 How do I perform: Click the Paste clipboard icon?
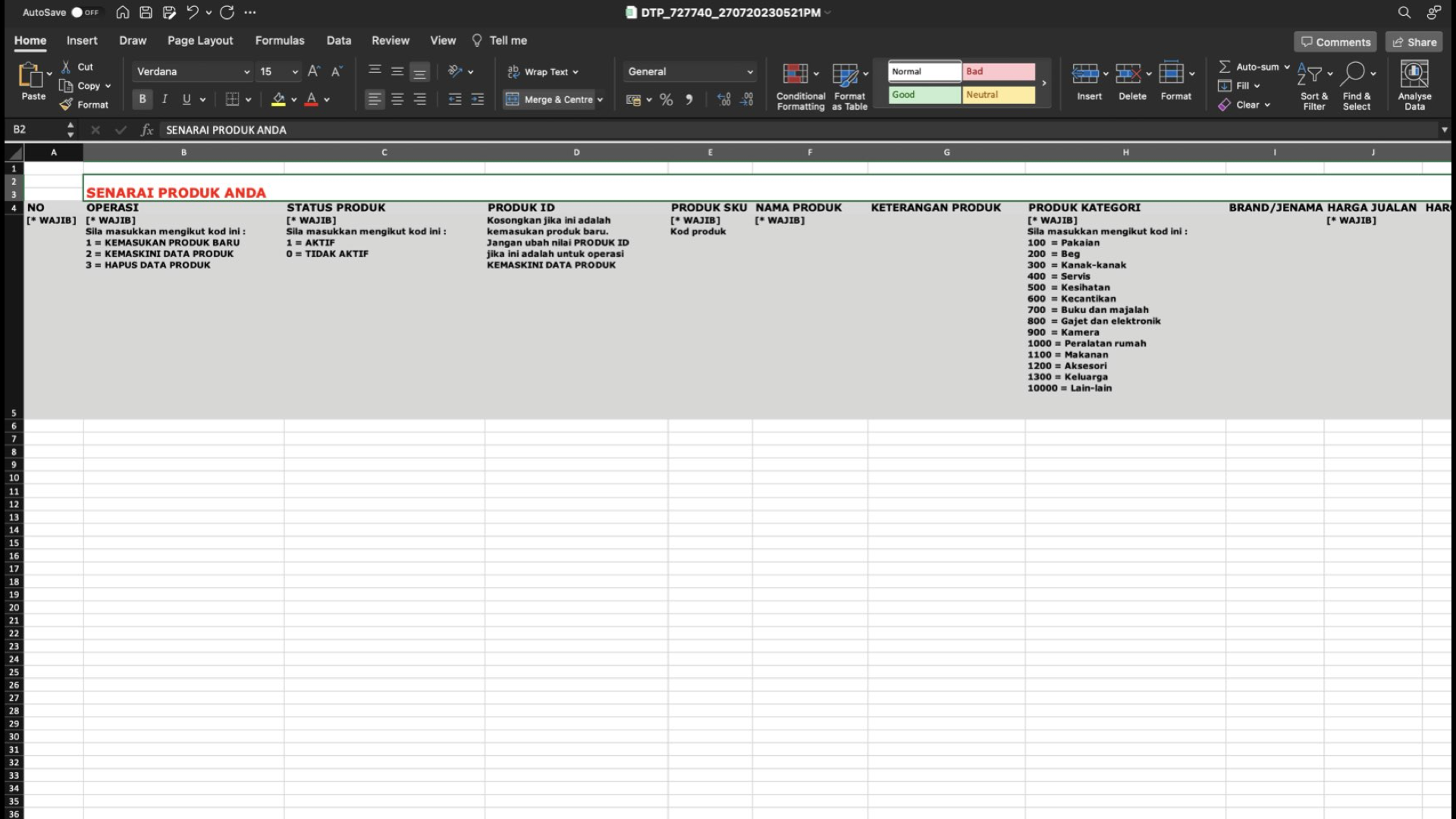click(30, 75)
